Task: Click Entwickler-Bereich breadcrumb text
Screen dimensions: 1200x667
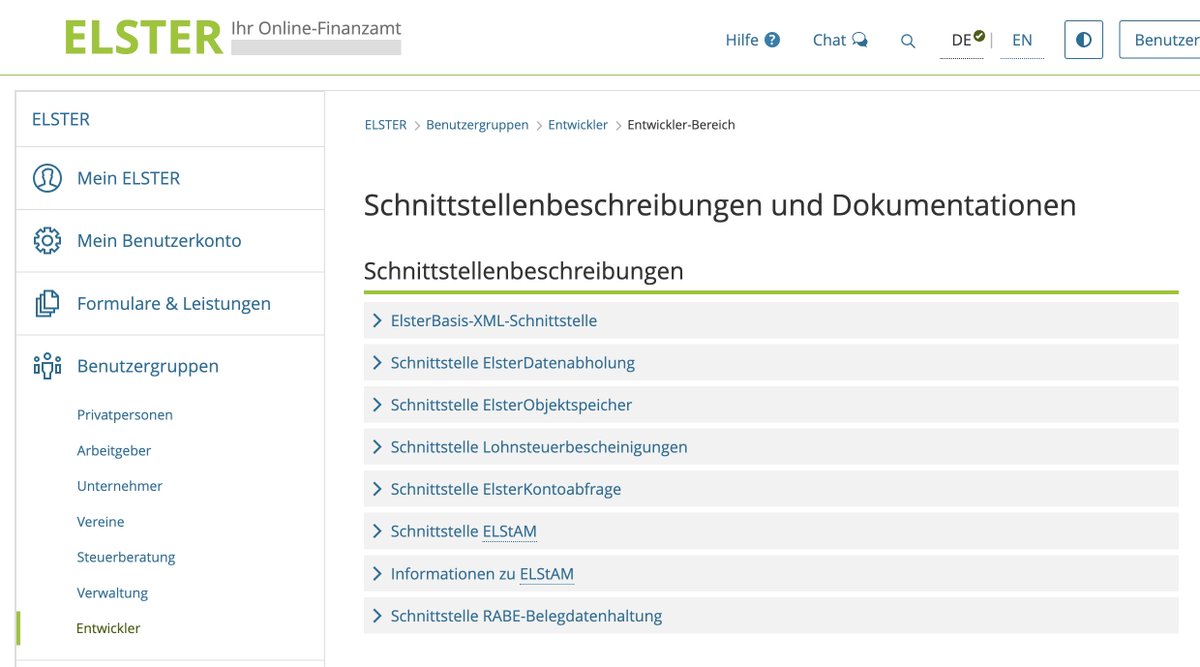Action: click(x=681, y=125)
